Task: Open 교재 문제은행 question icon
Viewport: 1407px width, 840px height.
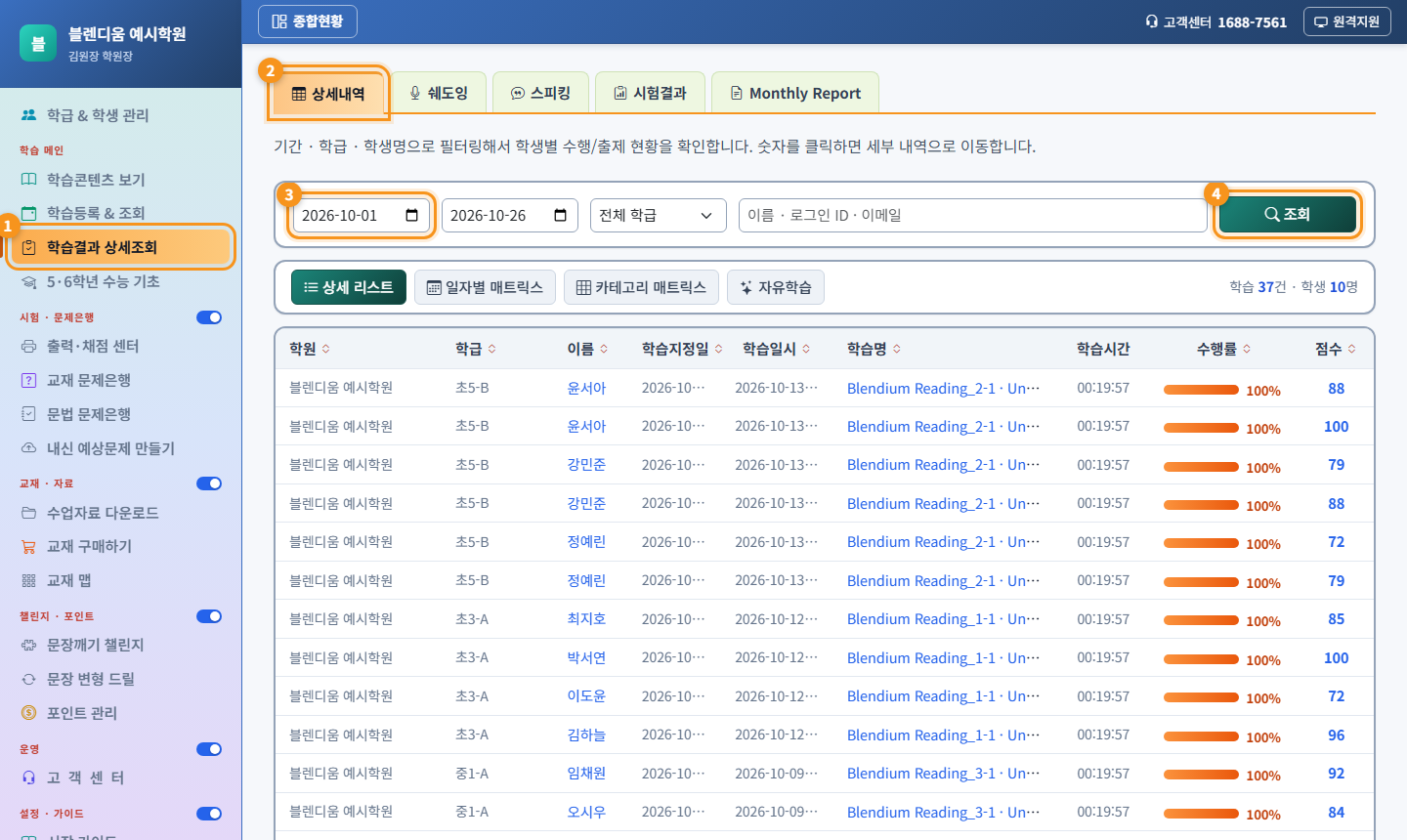Action: pyautogui.click(x=29, y=380)
